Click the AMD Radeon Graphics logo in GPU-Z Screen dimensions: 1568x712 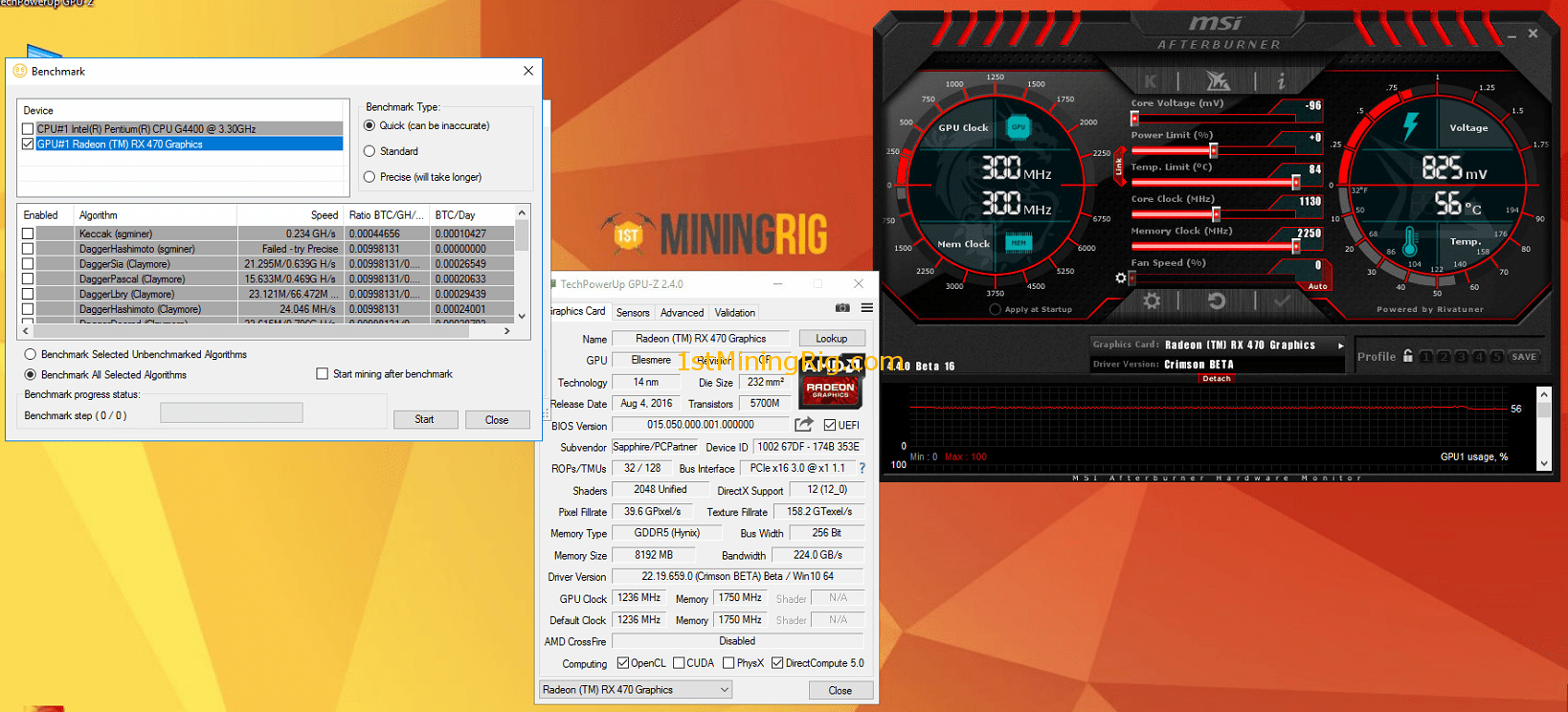point(831,380)
